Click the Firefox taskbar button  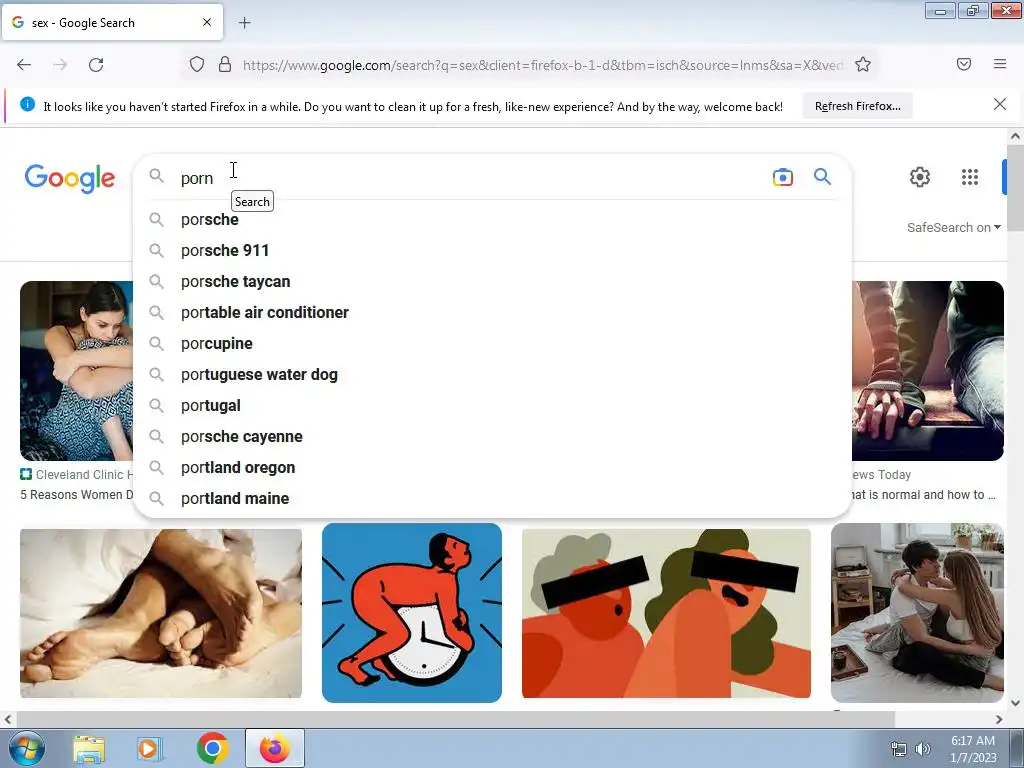coord(275,748)
